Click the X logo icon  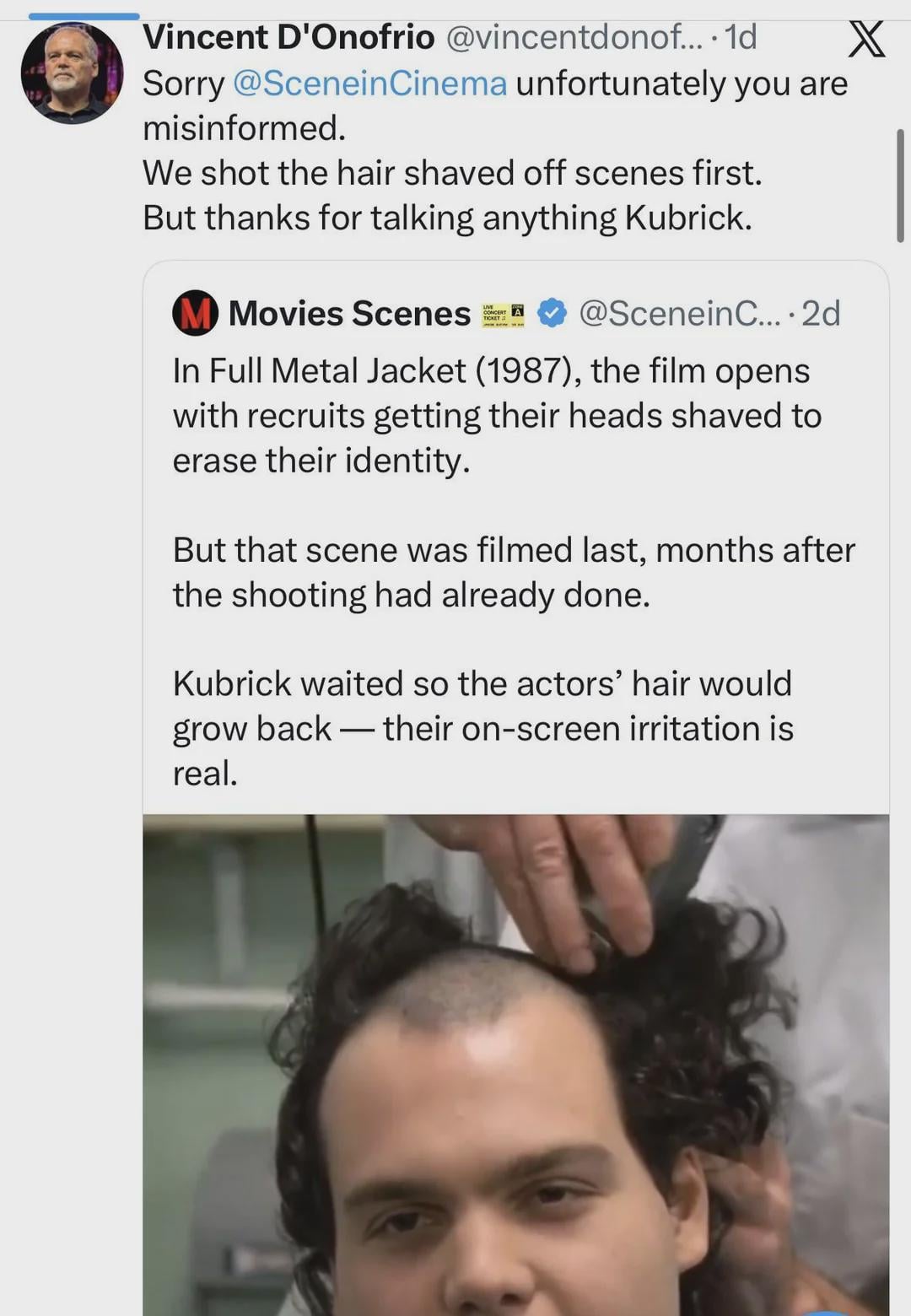coord(866,39)
